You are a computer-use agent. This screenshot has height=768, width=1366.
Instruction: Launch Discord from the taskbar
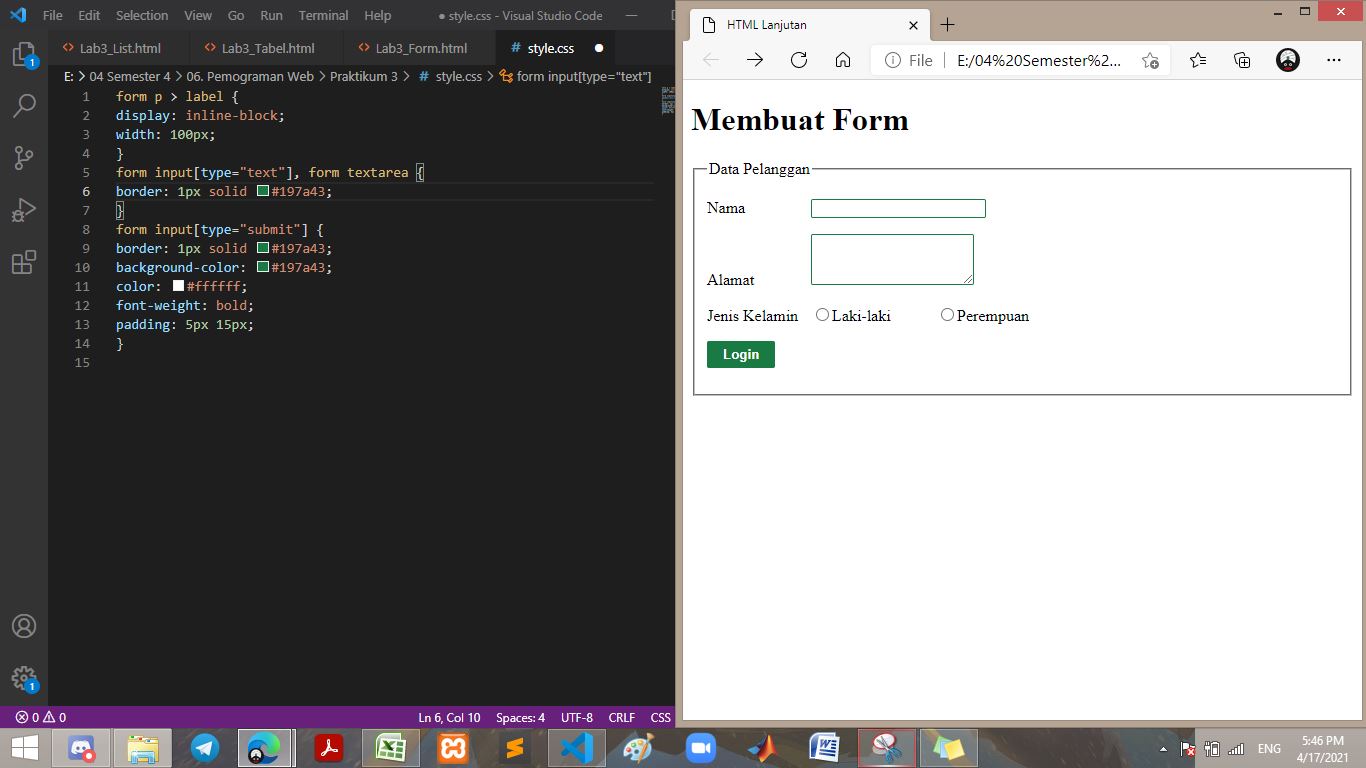[x=81, y=747]
